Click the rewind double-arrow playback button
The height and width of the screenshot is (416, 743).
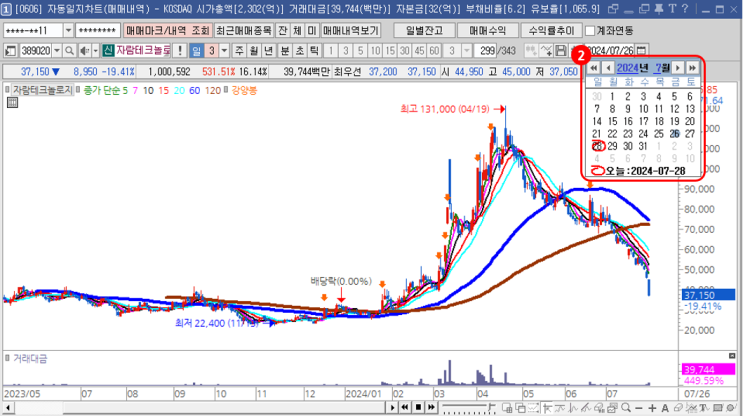tap(405, 407)
